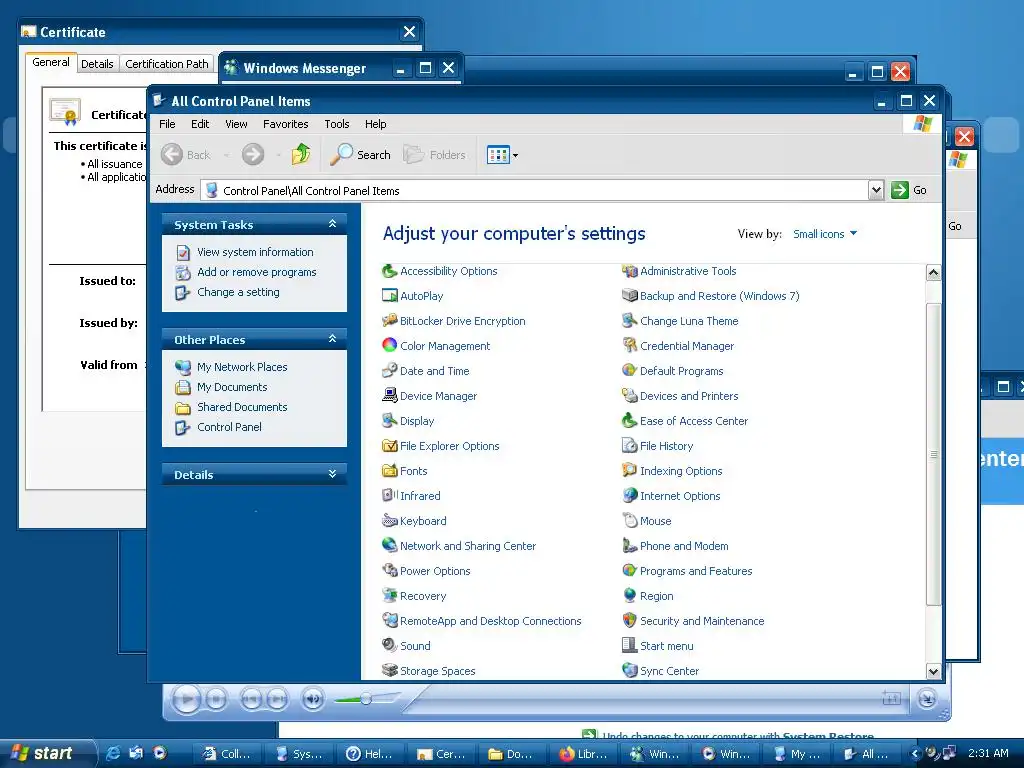Open Devices and Printers icon
Image resolution: width=1024 pixels, height=768 pixels.
click(630, 396)
